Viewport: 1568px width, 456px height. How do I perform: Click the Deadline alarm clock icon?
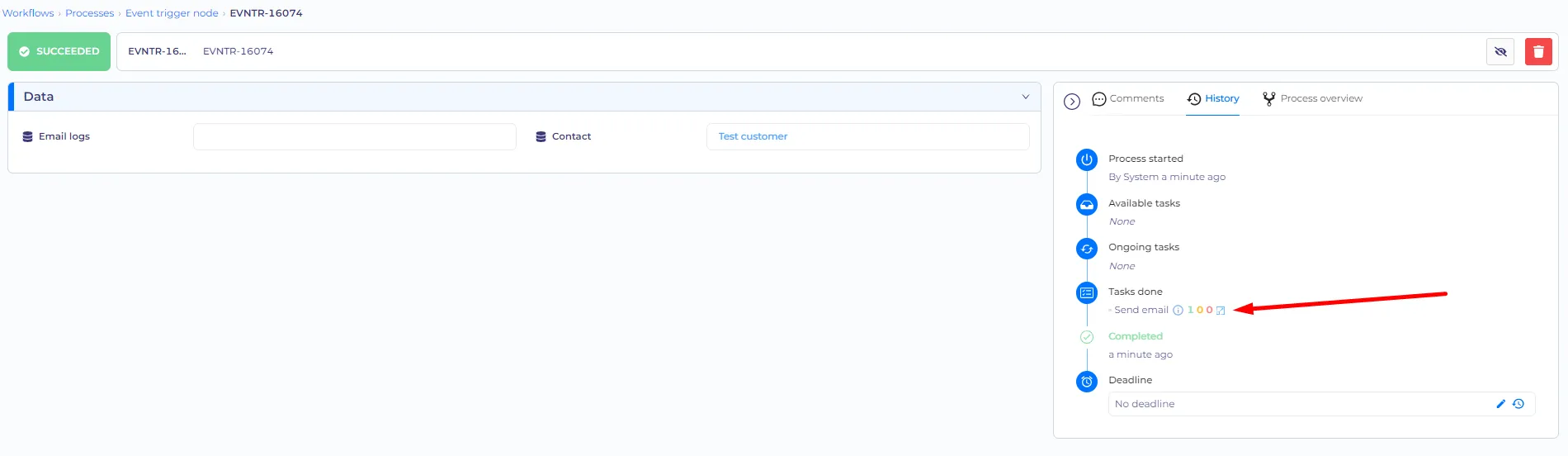coord(1087,382)
